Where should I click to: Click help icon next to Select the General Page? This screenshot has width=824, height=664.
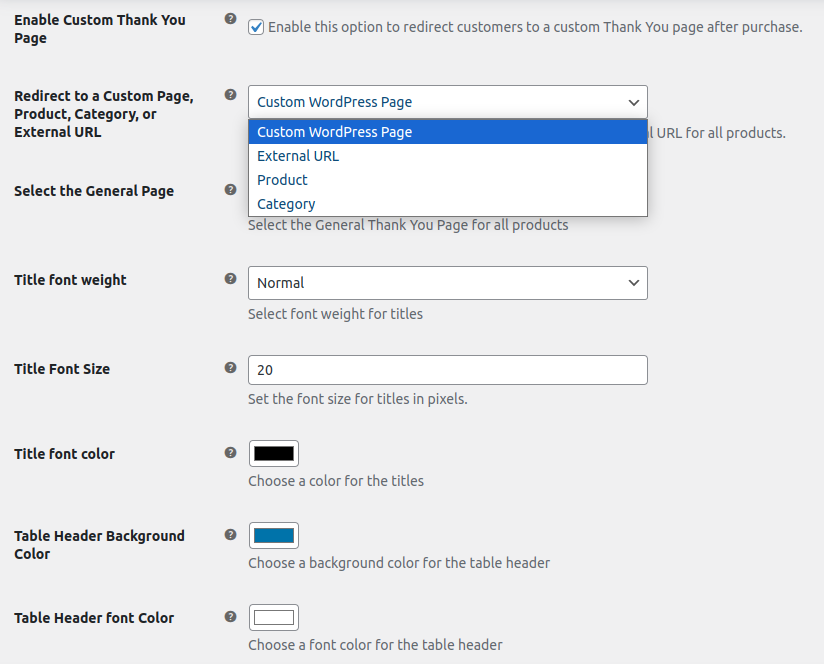231,190
